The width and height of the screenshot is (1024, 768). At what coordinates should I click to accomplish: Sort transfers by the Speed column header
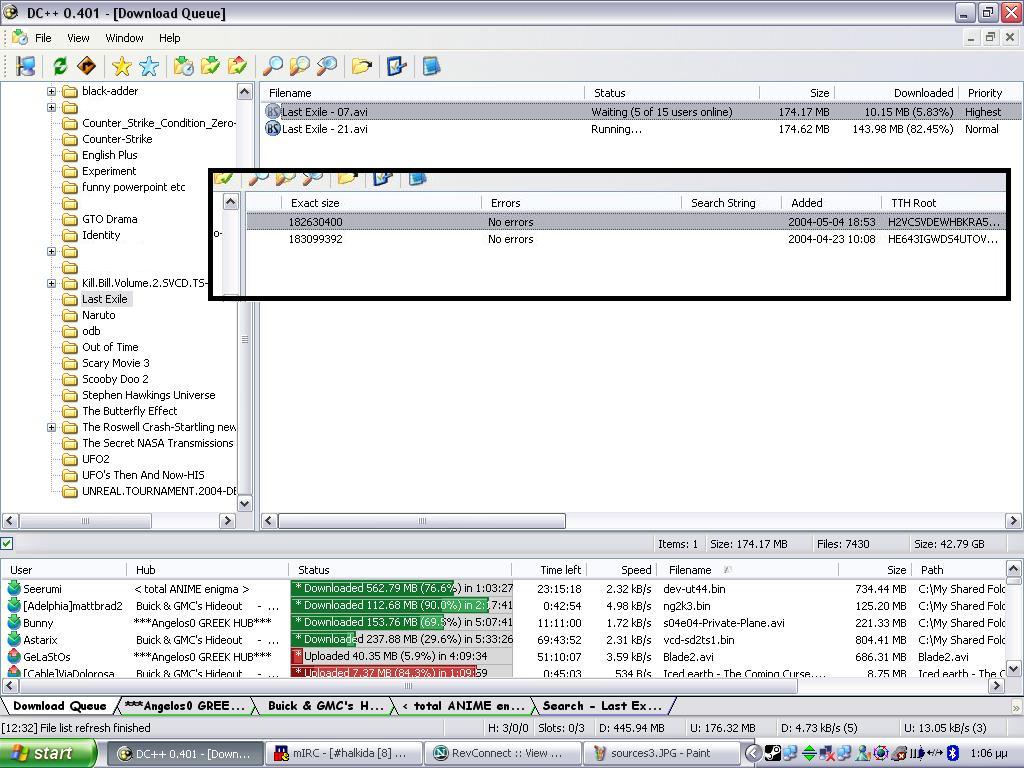coord(620,569)
